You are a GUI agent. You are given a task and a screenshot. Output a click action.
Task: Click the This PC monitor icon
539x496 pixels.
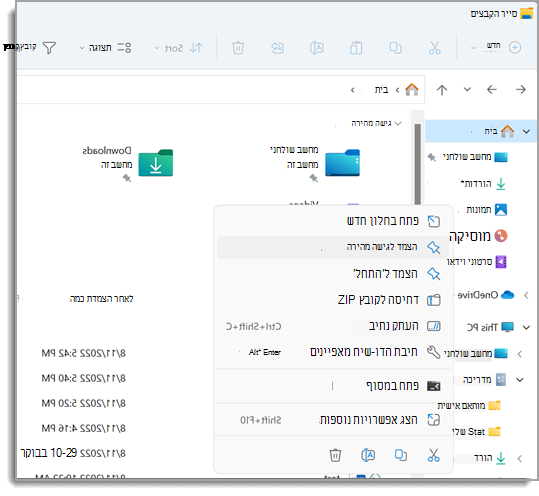pyautogui.click(x=507, y=327)
